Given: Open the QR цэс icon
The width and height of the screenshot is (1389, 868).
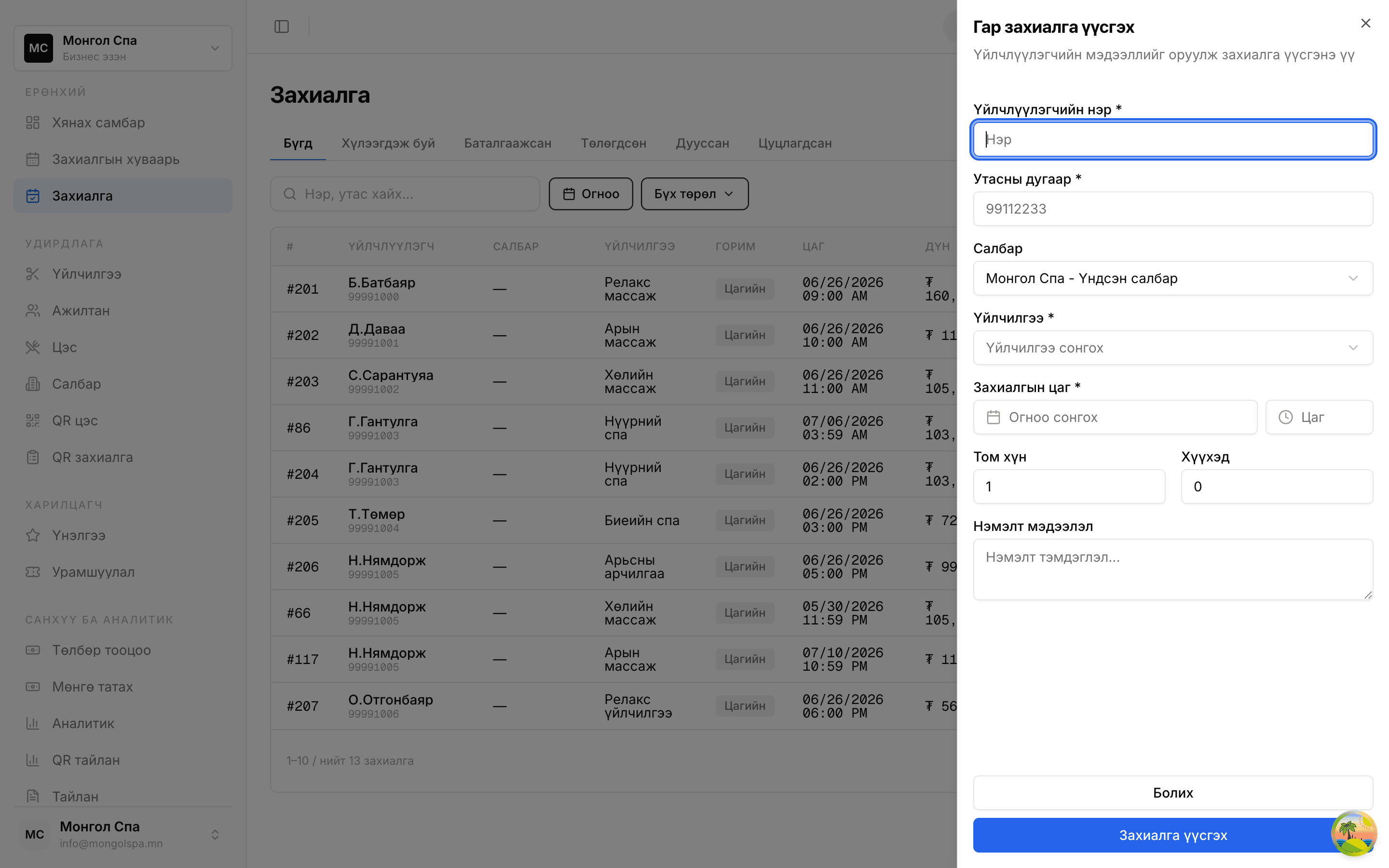Looking at the screenshot, I should click(33, 421).
